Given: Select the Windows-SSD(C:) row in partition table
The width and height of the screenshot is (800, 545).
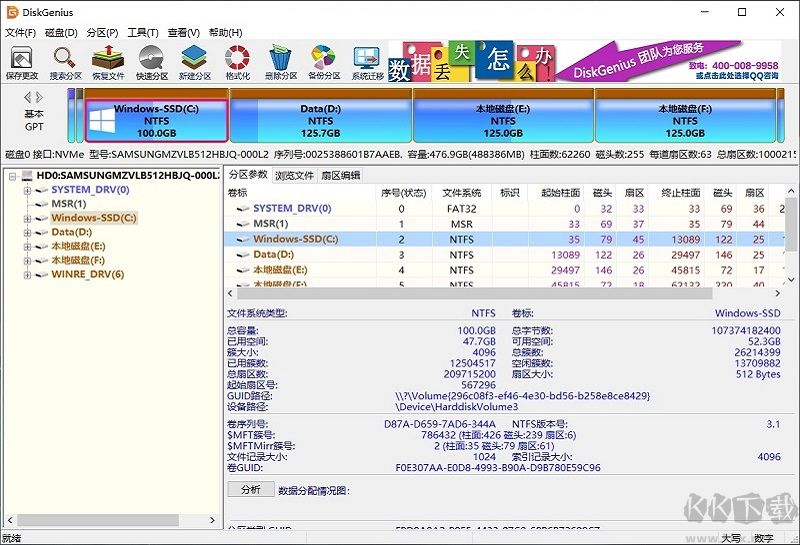Looking at the screenshot, I should 504,239.
